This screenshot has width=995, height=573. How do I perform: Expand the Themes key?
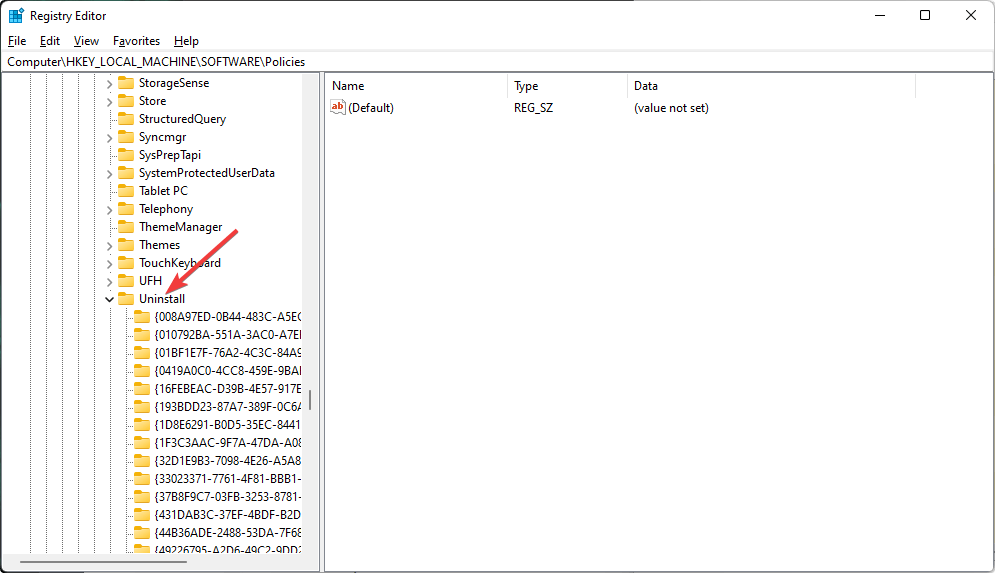coord(109,246)
